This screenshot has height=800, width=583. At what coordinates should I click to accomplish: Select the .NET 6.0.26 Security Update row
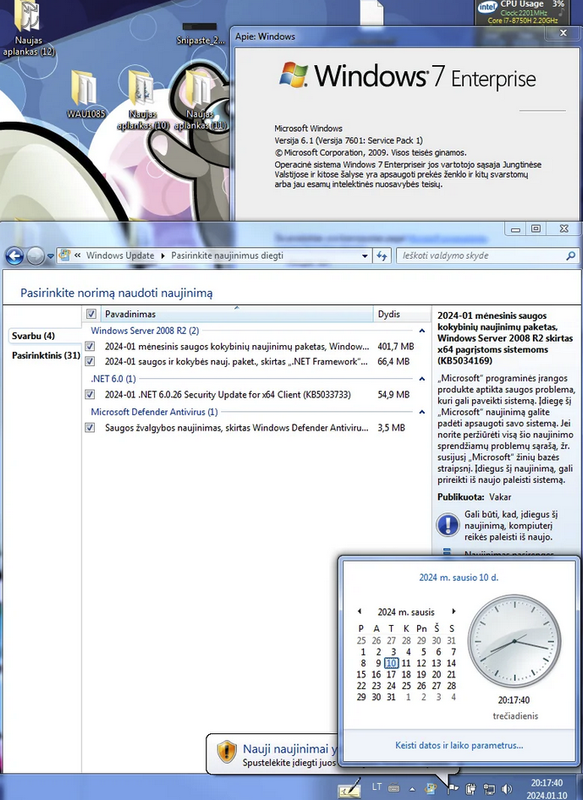click(255, 394)
